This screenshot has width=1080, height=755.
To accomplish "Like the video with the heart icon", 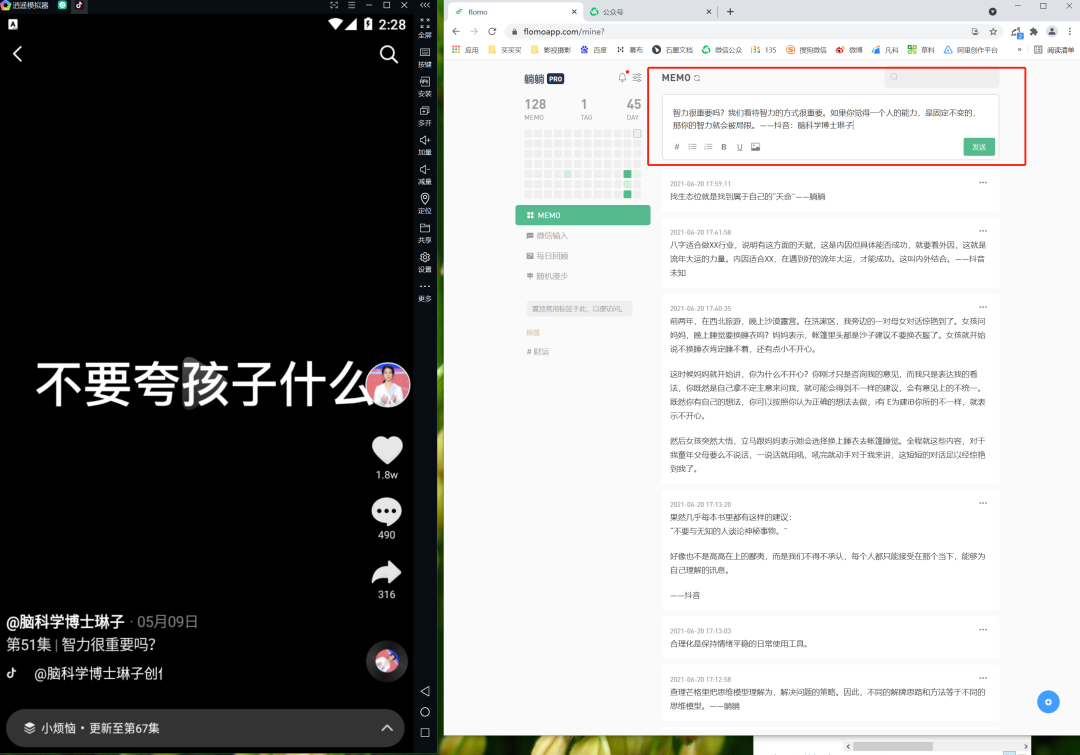I will [387, 451].
